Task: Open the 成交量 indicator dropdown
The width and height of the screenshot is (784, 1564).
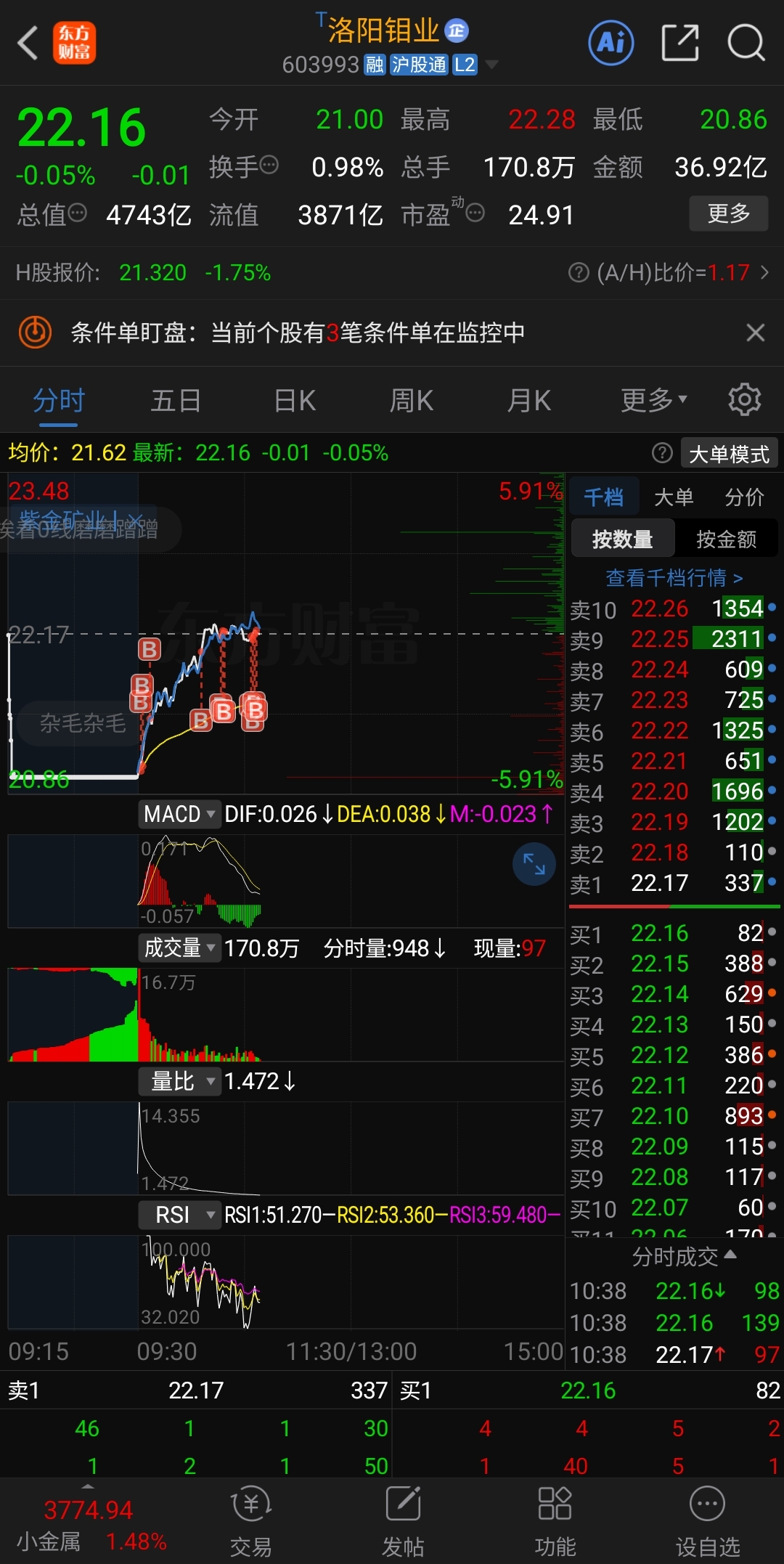Action: click(x=179, y=948)
